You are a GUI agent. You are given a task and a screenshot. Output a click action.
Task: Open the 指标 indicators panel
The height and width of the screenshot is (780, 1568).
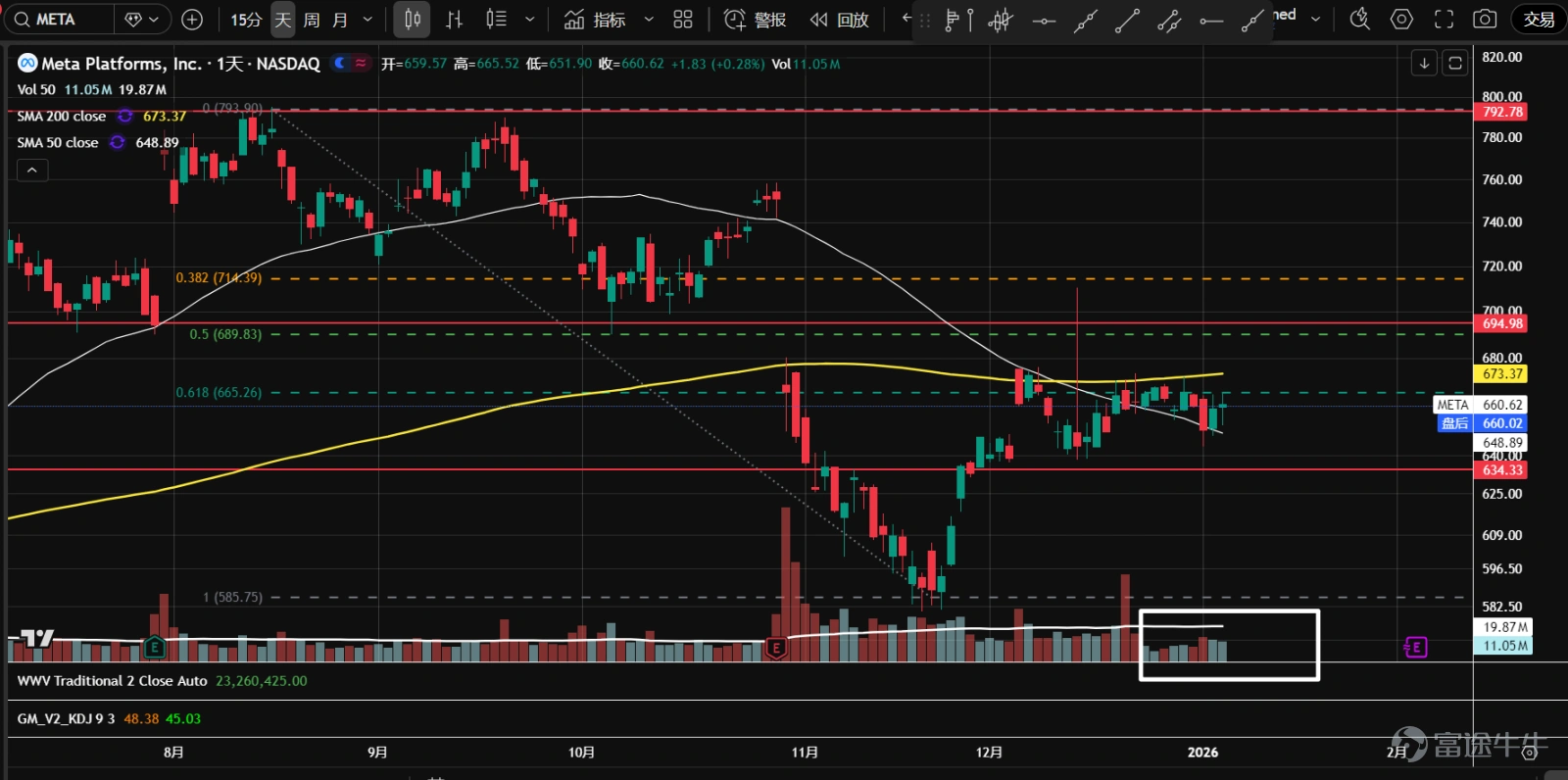tap(595, 19)
